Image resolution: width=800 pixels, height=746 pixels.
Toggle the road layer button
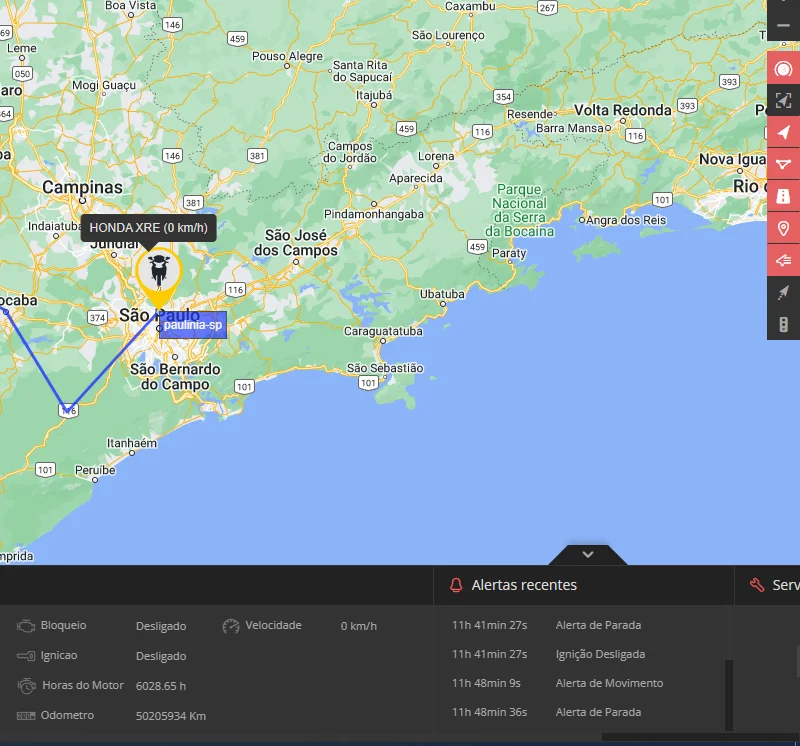783,196
